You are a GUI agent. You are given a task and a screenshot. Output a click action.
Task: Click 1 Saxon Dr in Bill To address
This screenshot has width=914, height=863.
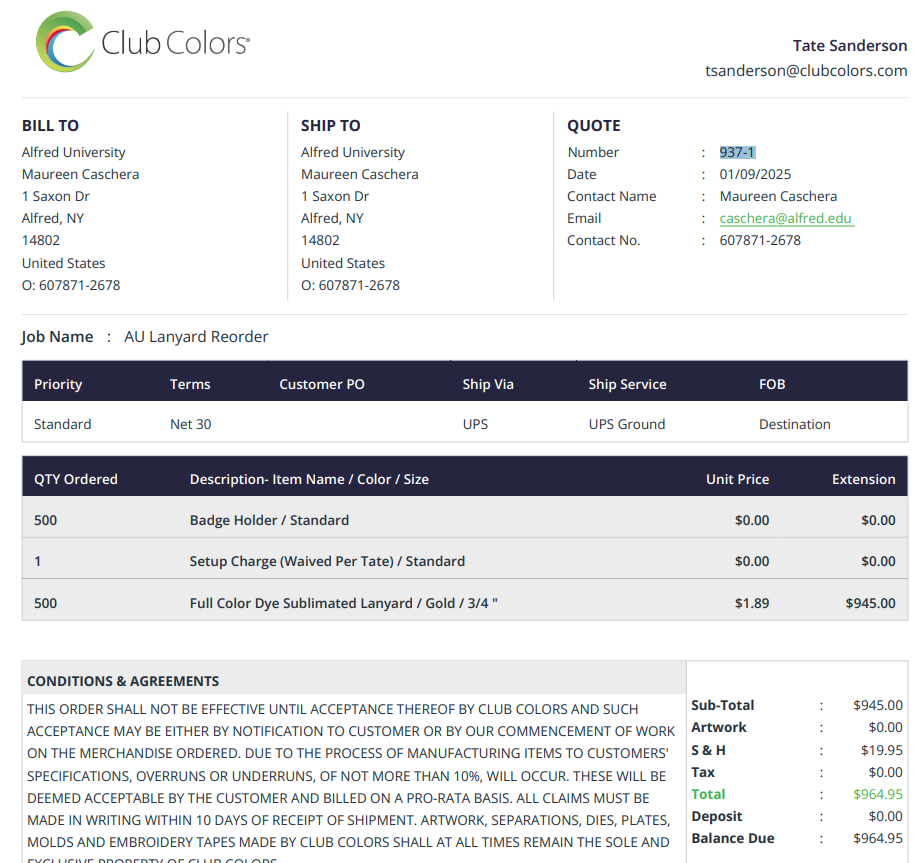(56, 196)
